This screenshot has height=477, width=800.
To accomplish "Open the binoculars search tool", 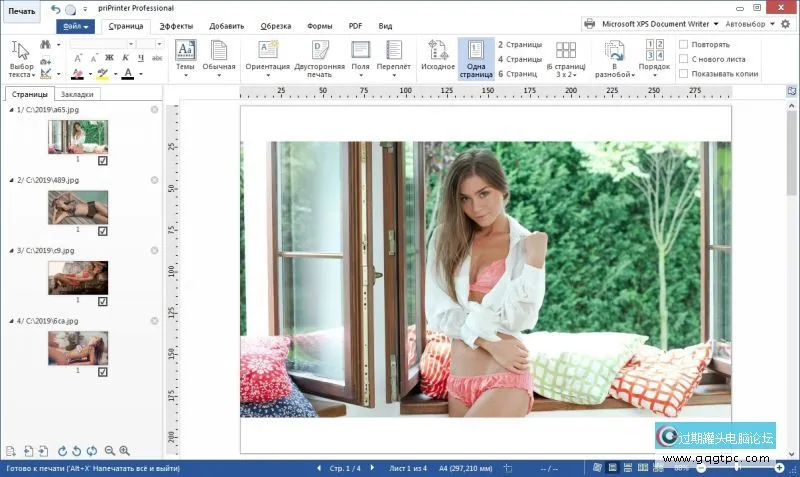I will (x=45, y=45).
